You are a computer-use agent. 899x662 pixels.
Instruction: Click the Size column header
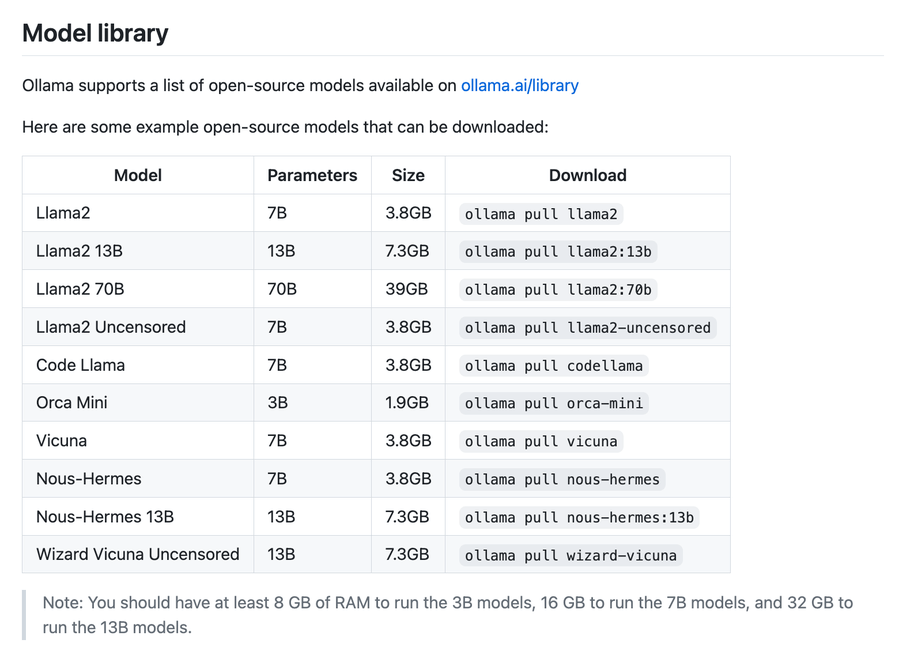pos(408,175)
